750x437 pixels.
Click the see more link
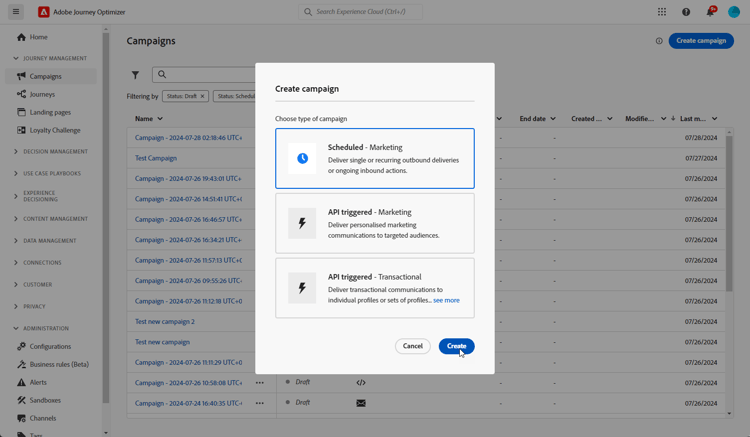pyautogui.click(x=446, y=300)
